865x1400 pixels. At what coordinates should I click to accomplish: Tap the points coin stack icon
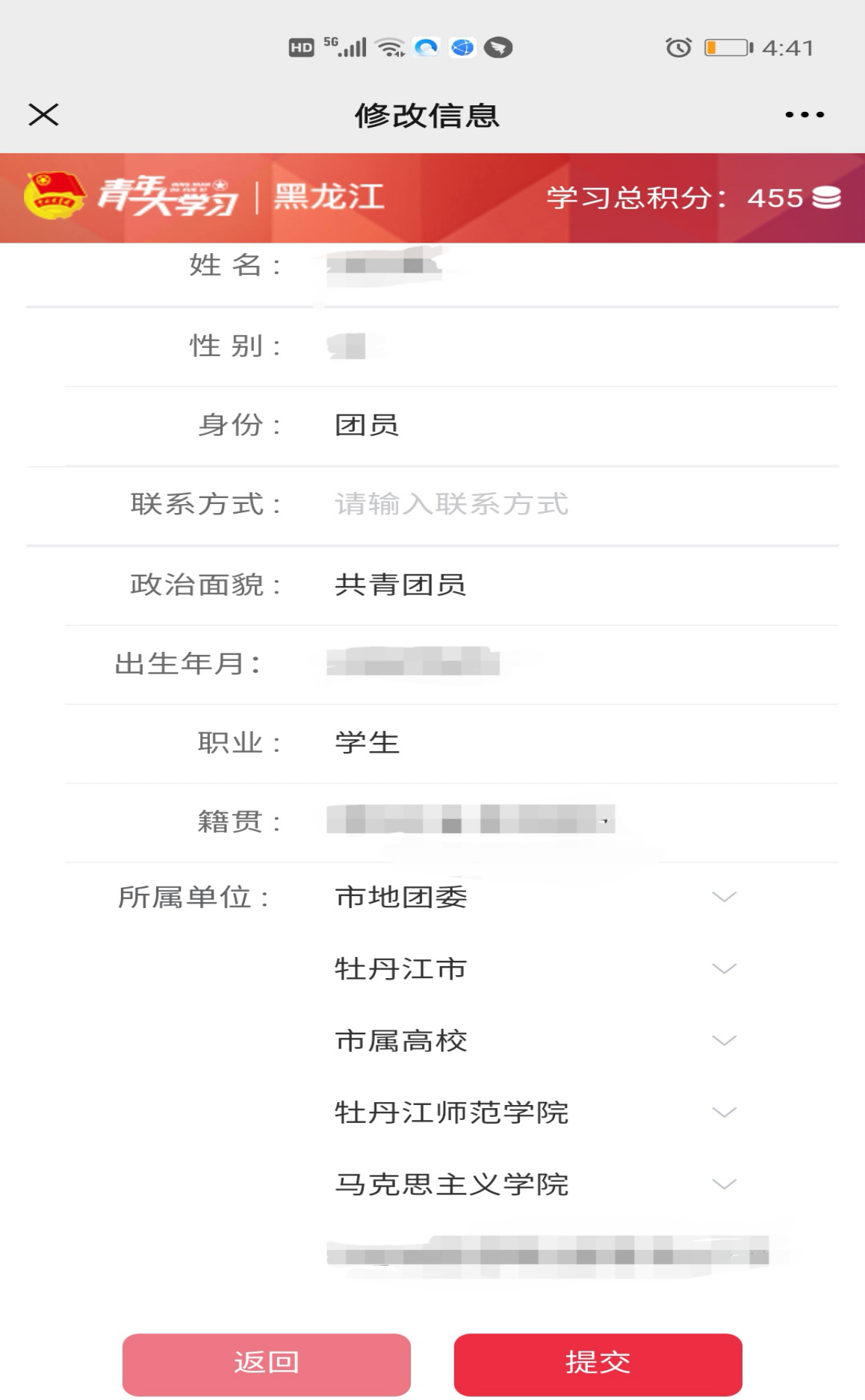pos(826,198)
